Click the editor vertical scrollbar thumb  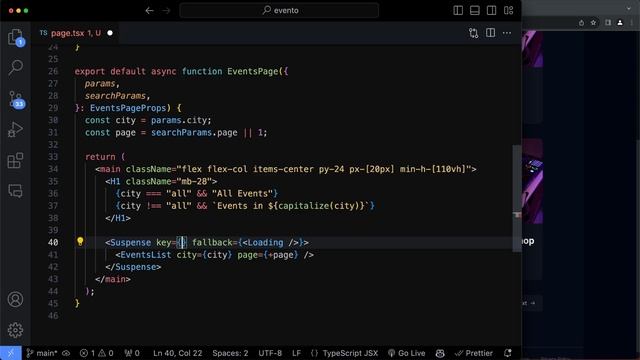(517, 199)
